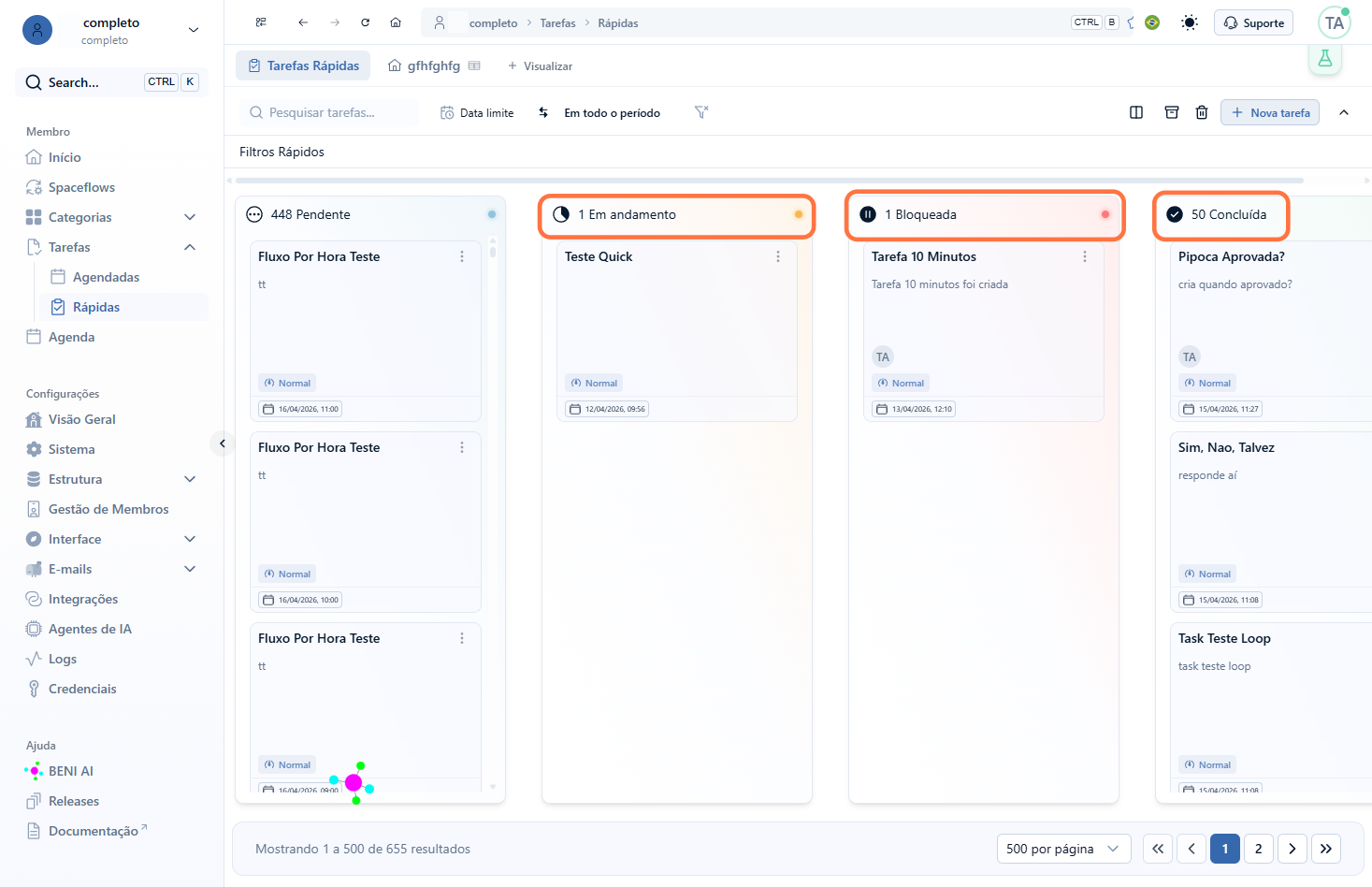Image resolution: width=1372 pixels, height=887 pixels.
Task: Click the Suporte button
Action: point(1253,22)
